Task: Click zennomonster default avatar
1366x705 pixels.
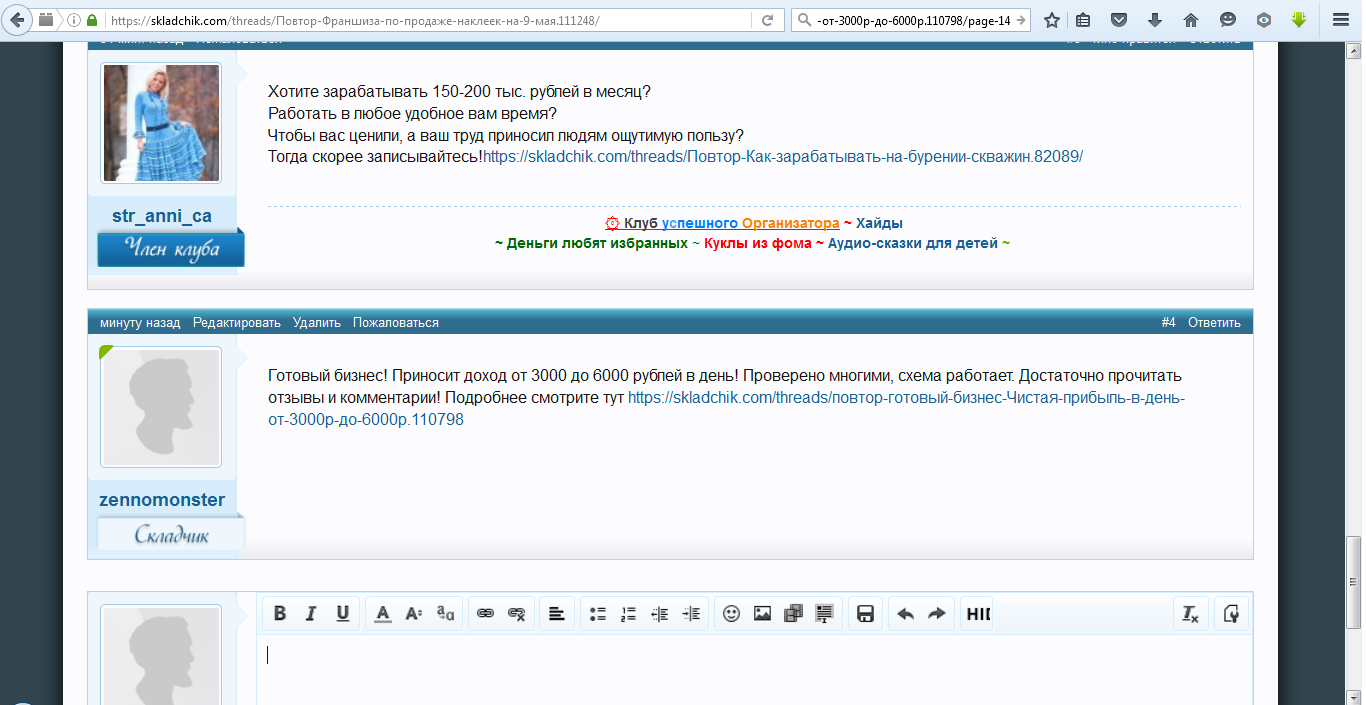Action: tap(161, 407)
